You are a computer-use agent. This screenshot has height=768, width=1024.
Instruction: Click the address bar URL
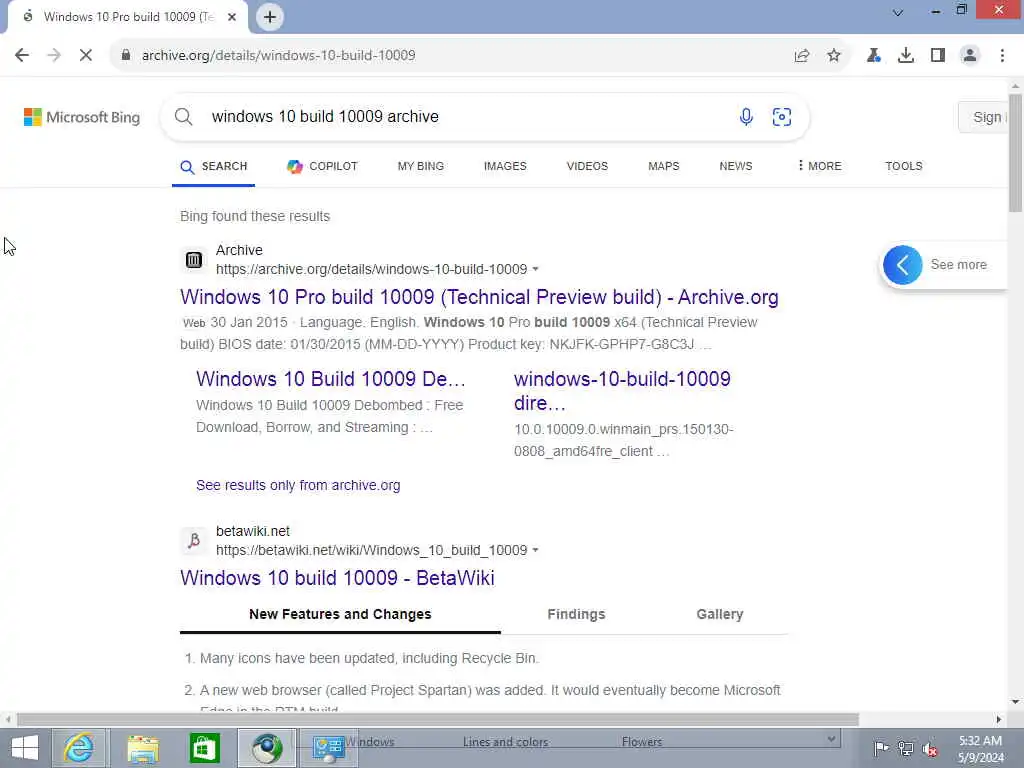tap(279, 56)
